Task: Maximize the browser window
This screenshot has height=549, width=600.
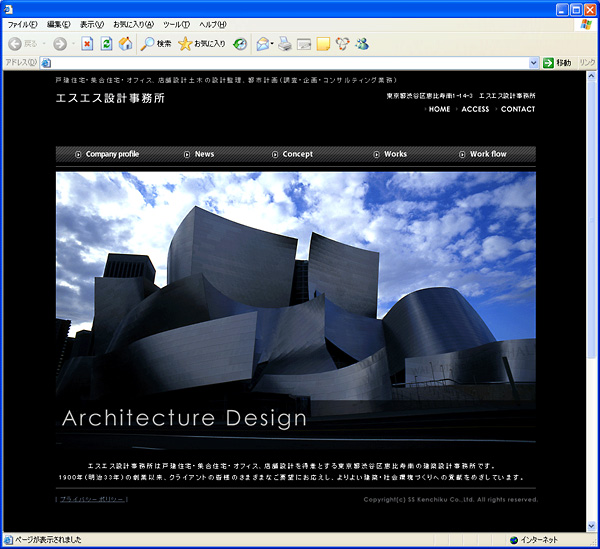Action: [x=576, y=10]
